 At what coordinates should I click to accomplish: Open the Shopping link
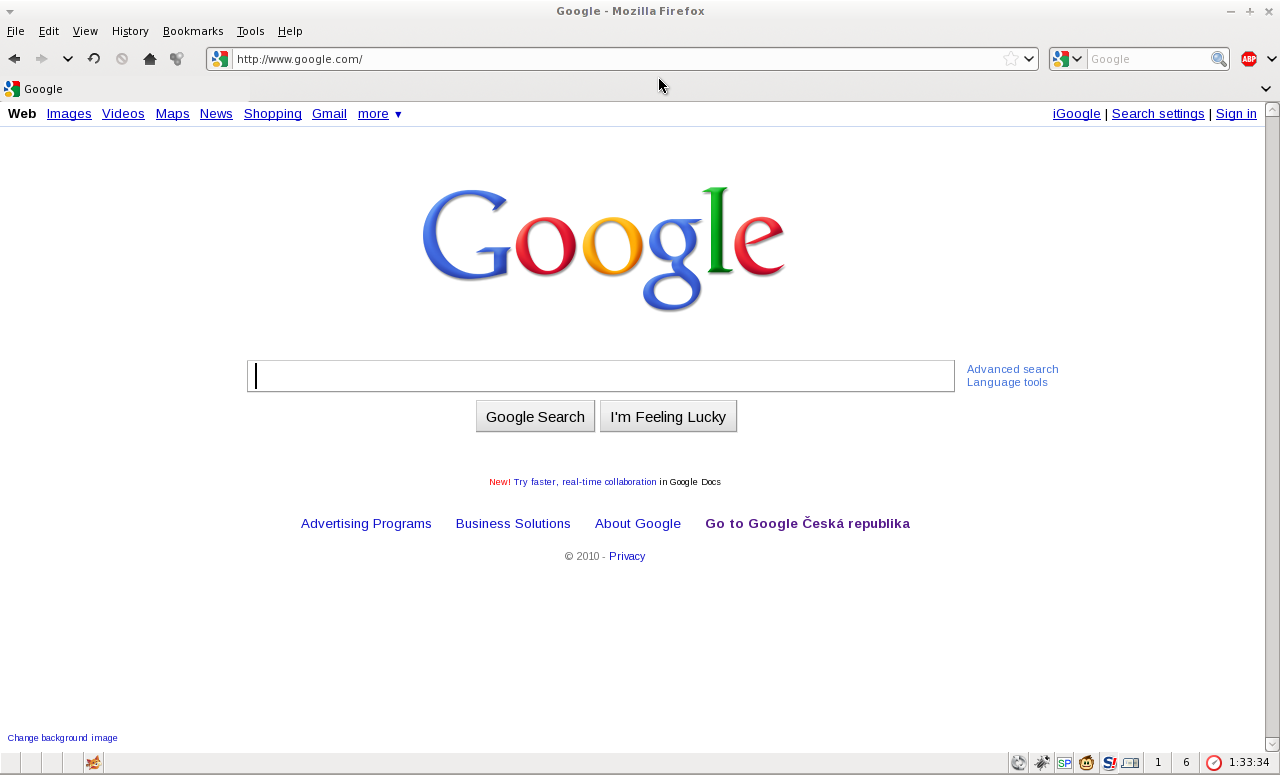pos(273,114)
